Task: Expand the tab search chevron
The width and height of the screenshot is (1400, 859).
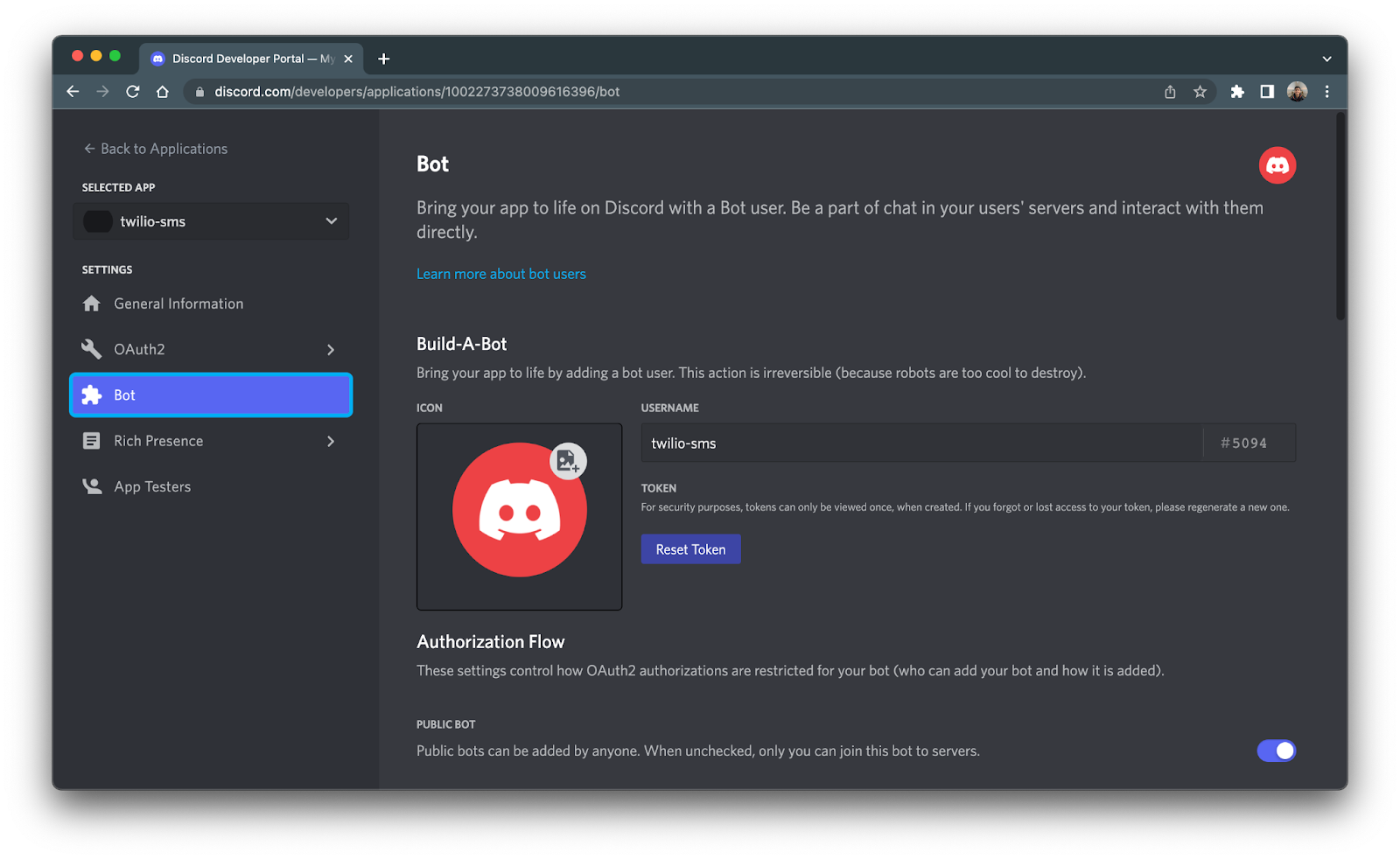Action: point(1326,59)
